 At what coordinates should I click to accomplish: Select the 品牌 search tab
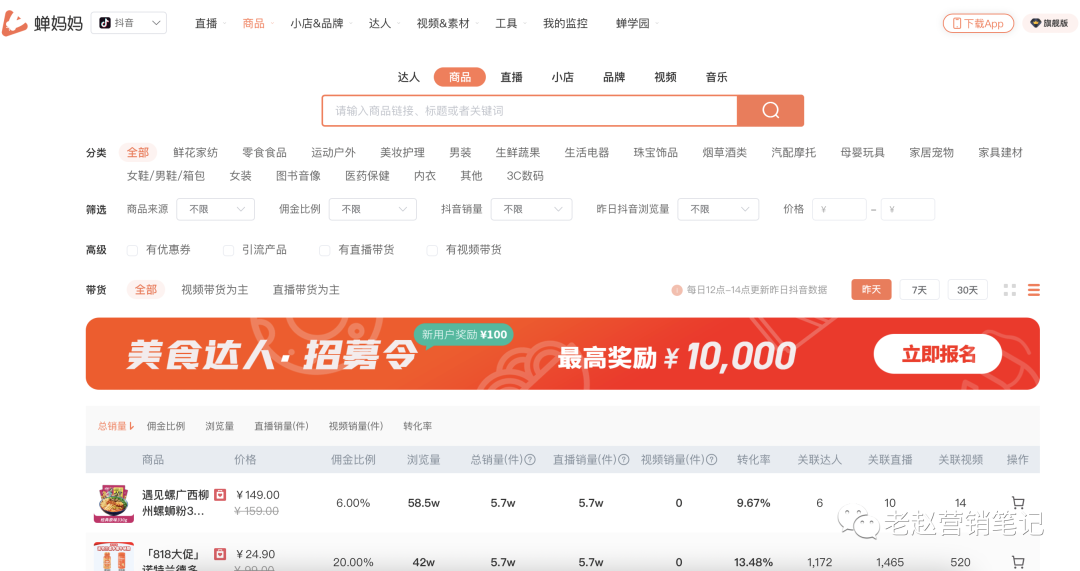[x=613, y=77]
